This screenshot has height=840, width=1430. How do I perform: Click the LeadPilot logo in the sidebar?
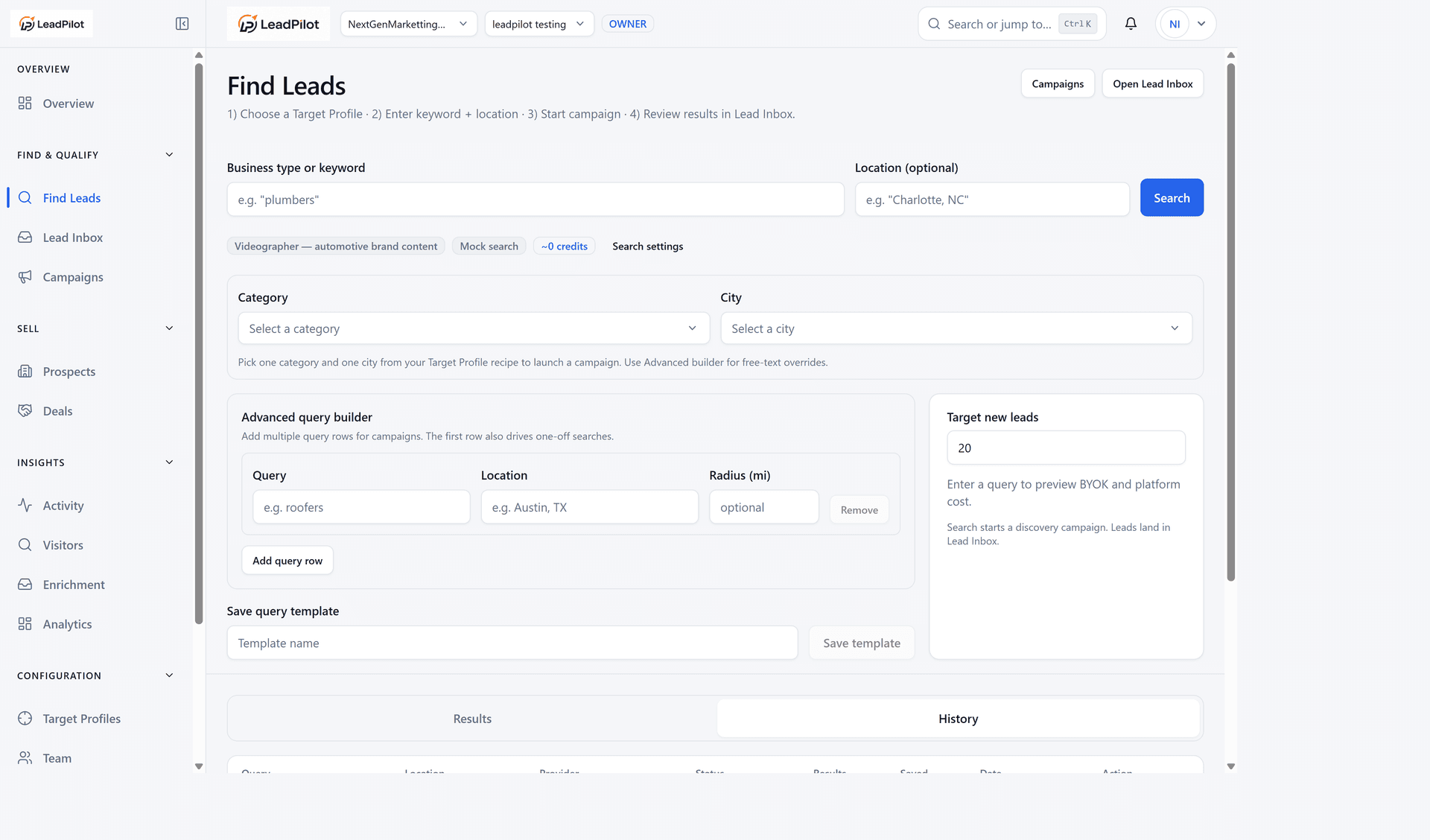point(51,24)
